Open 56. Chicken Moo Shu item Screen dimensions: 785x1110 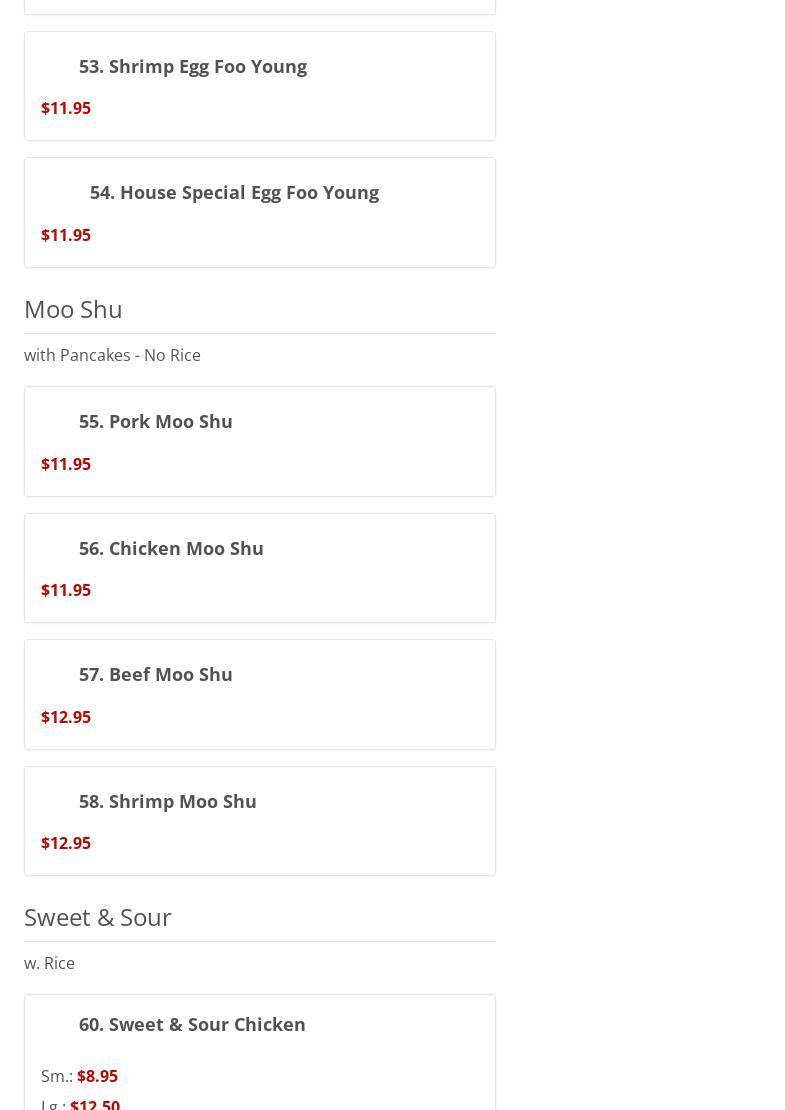171,548
